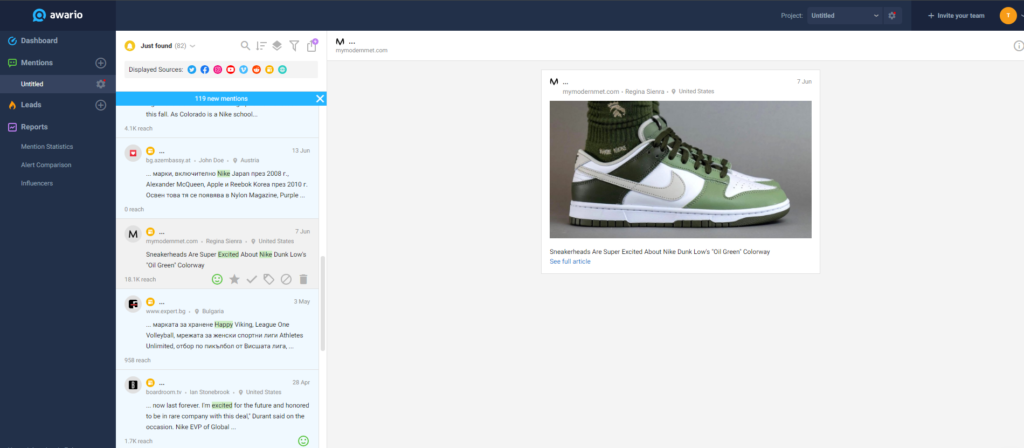Tag the mymodernmet mention
Viewport: 1024px width, 448px height.
coord(268,279)
